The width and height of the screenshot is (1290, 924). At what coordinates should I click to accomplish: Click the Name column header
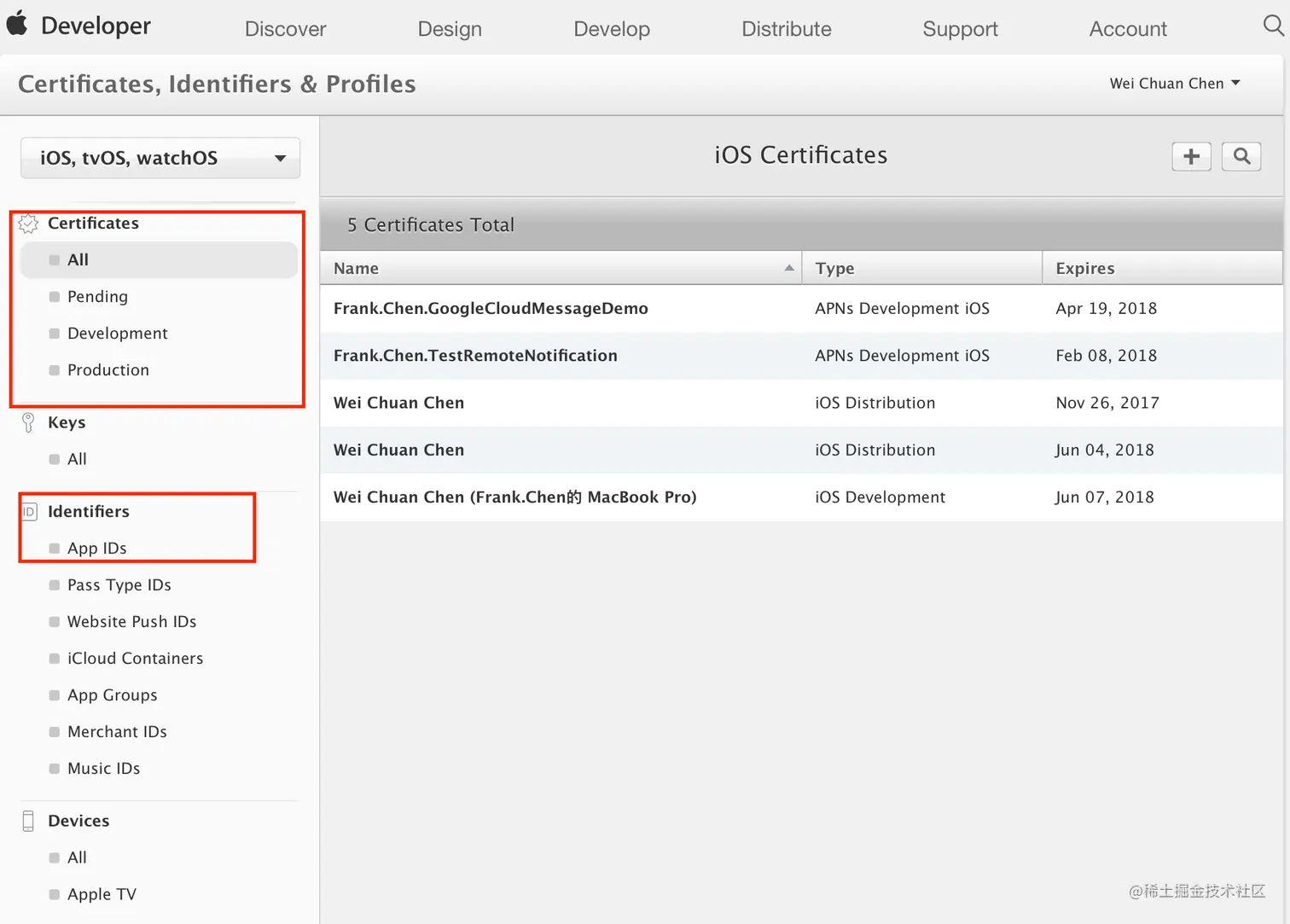(x=561, y=268)
